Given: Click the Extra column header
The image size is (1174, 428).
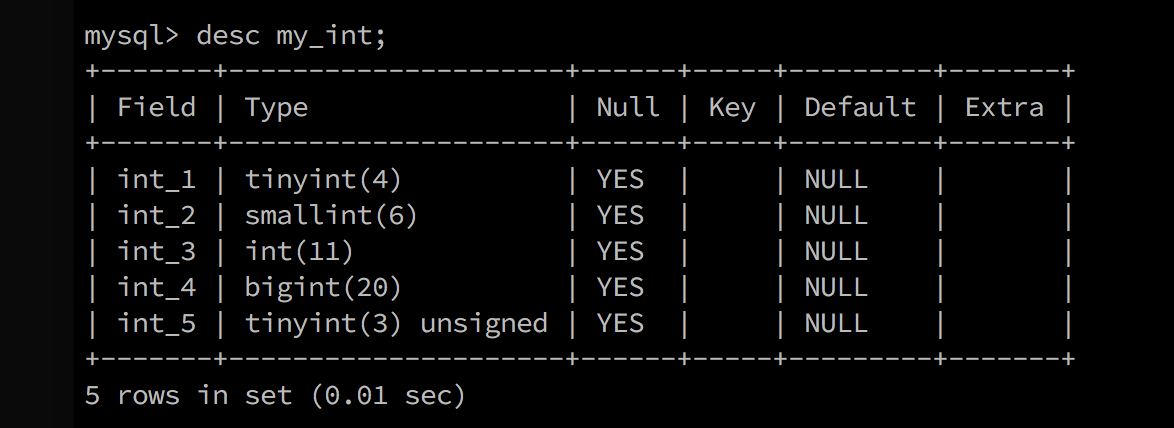Looking at the screenshot, I should click(1004, 107).
